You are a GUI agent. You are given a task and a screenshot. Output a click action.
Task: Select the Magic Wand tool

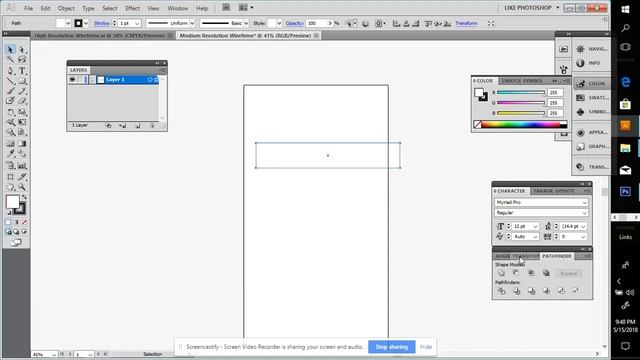tap(10, 60)
